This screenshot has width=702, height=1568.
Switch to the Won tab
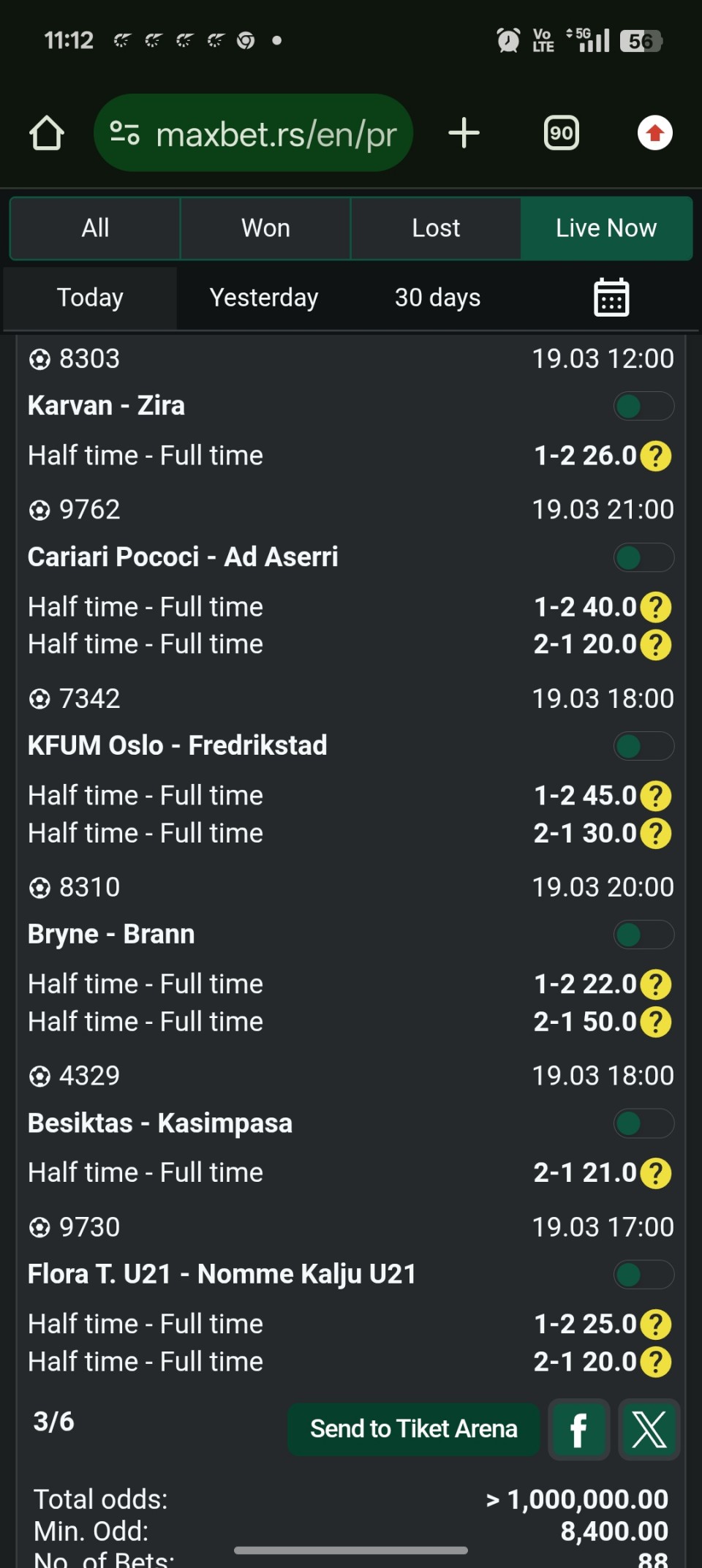[x=265, y=228]
